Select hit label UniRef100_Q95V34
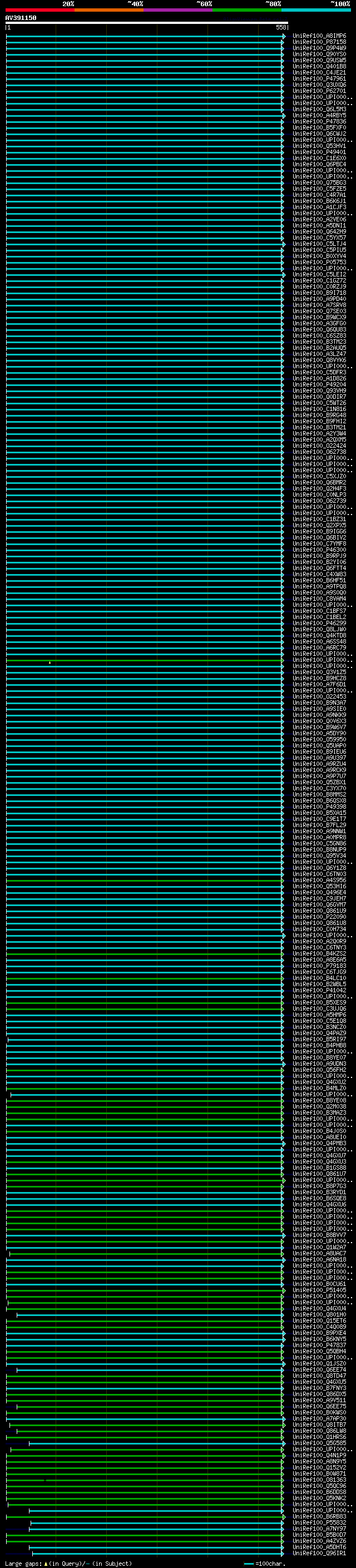The image size is (356, 1568). [x=319, y=856]
